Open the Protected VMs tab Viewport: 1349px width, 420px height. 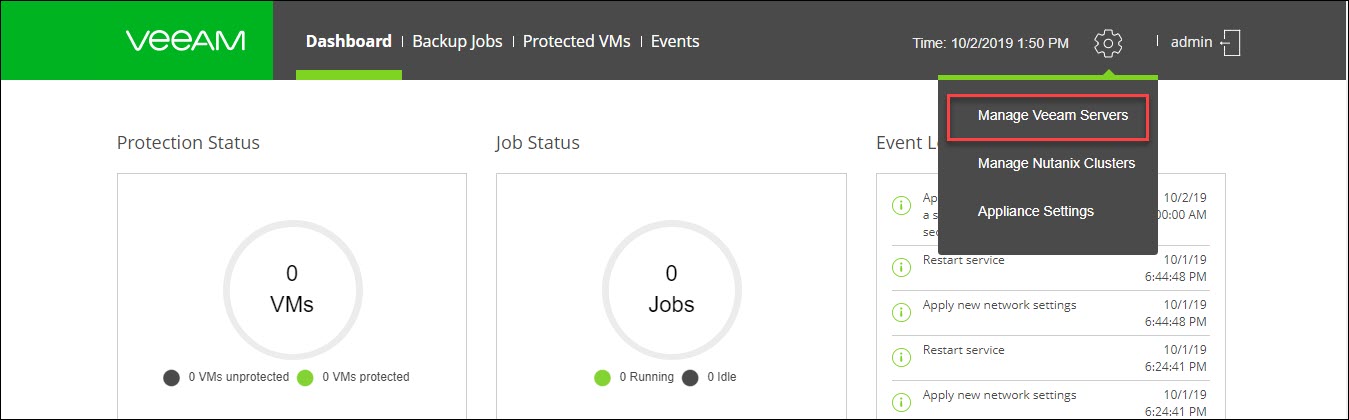coord(576,42)
